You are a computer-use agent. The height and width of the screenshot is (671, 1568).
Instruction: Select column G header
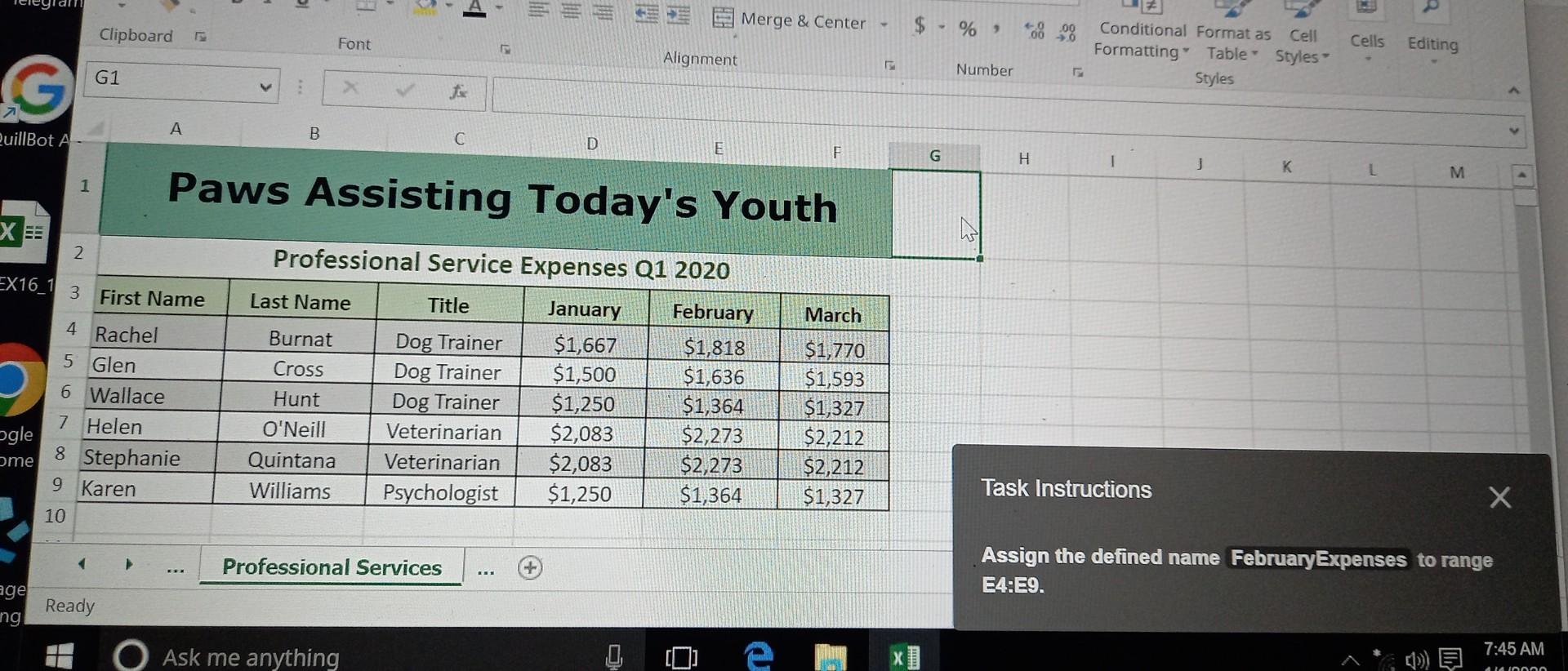935,155
